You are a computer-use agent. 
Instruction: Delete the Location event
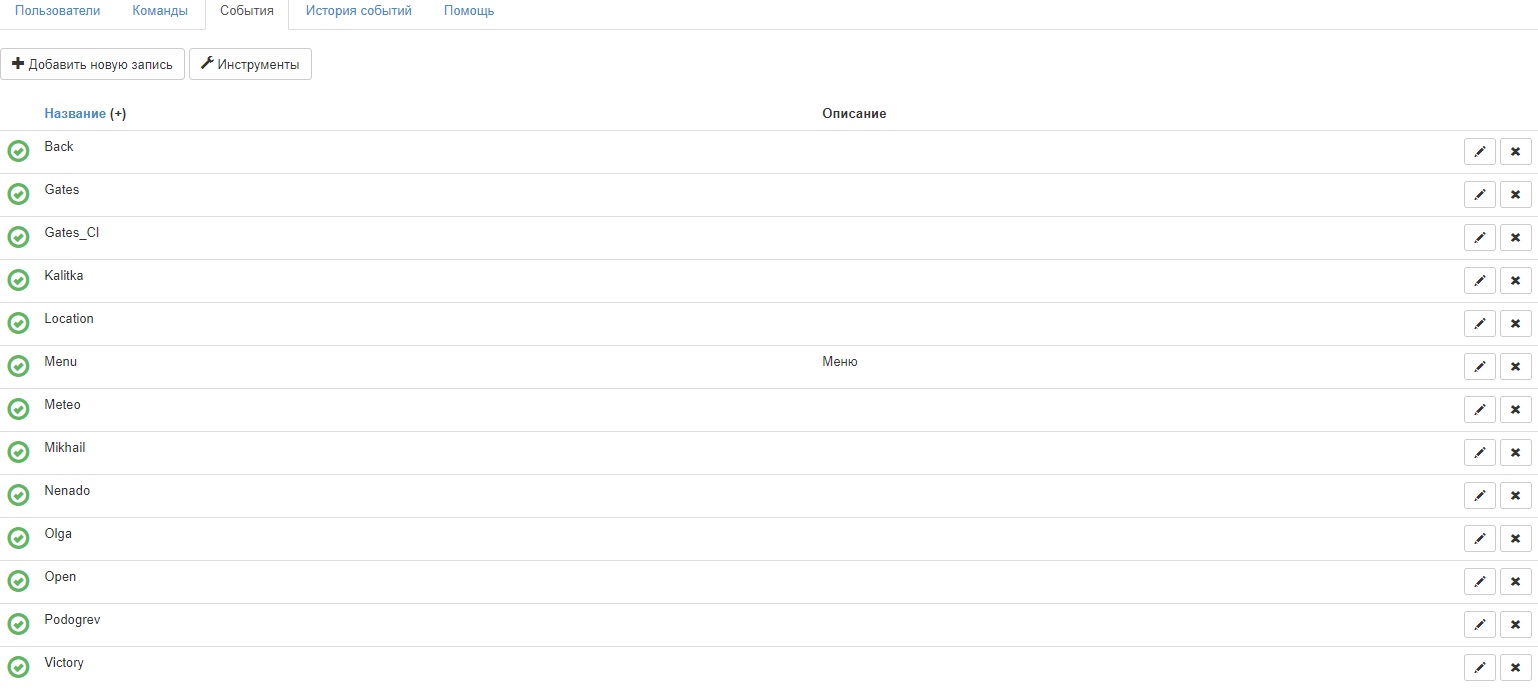[1515, 324]
